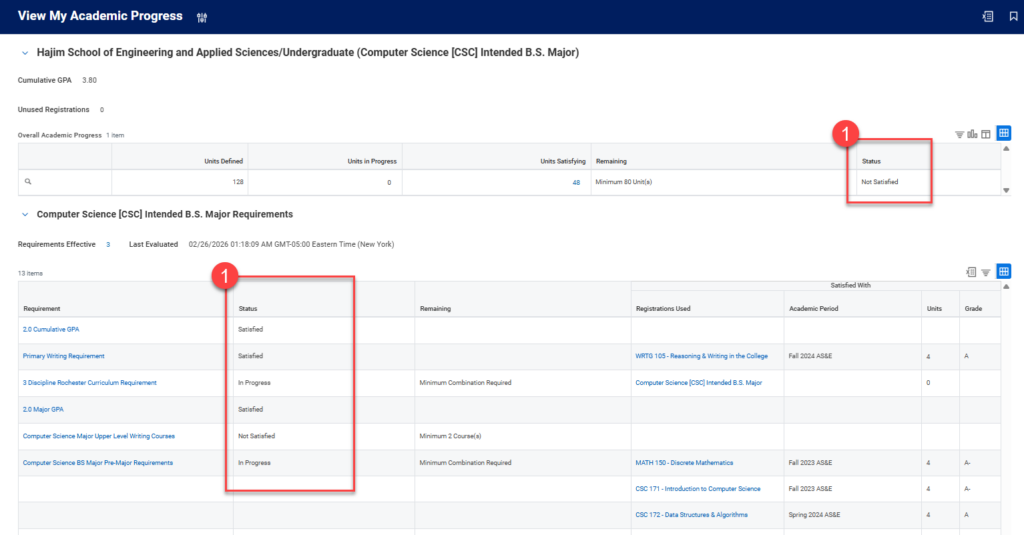Screen dimensions: 1024x535
Task: Select Not Satisfied status for Upper Level Writing
Action: tap(257, 436)
